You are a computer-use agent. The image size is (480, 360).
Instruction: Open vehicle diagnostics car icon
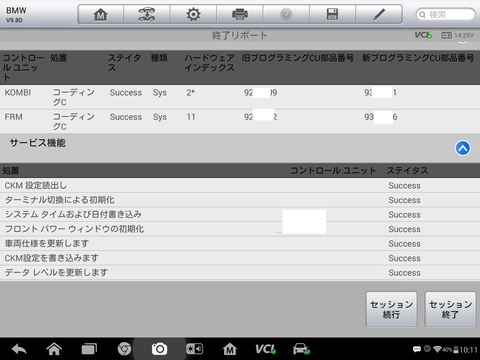(301, 349)
